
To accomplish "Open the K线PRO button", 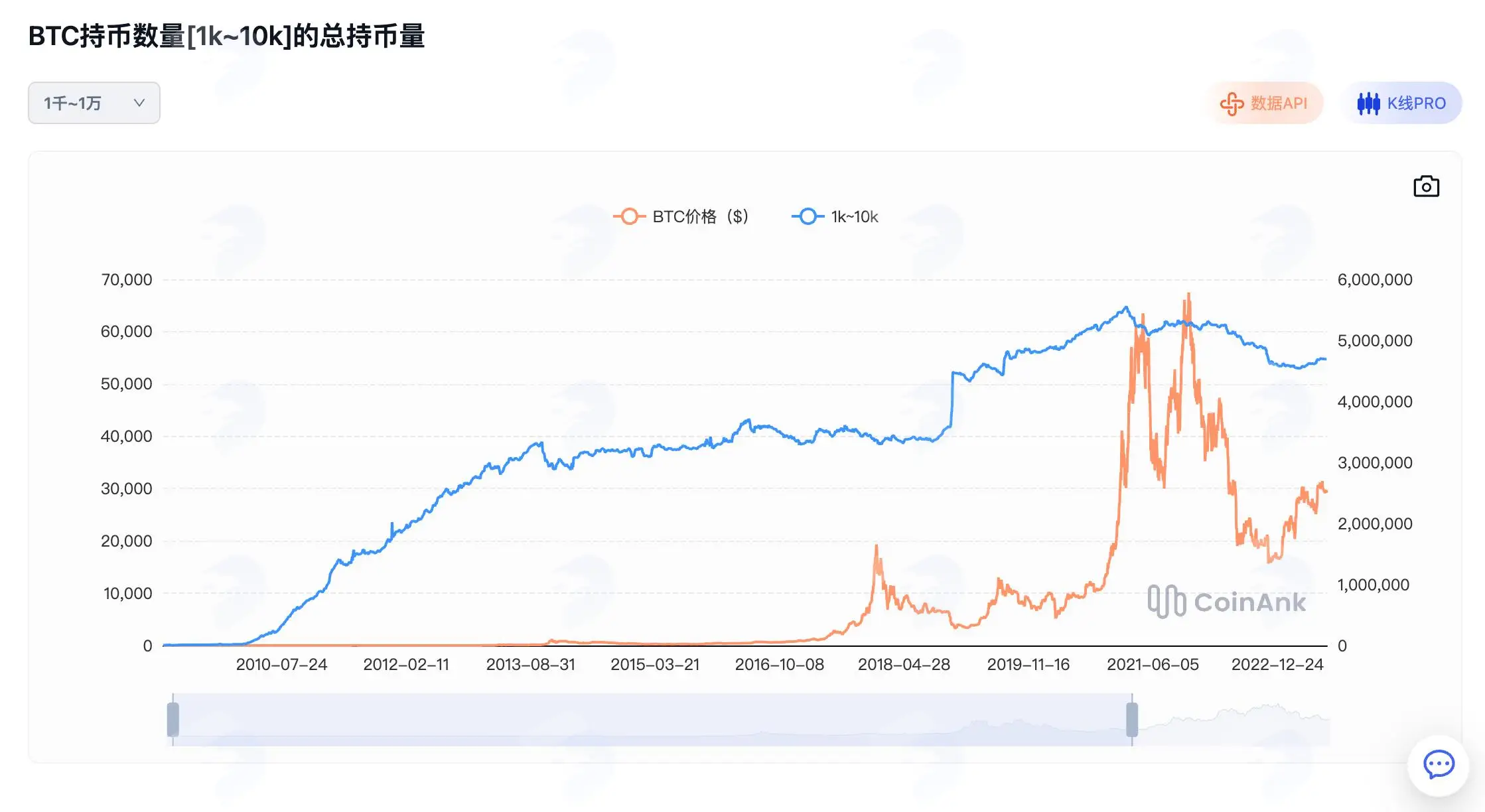I will 1402,103.
